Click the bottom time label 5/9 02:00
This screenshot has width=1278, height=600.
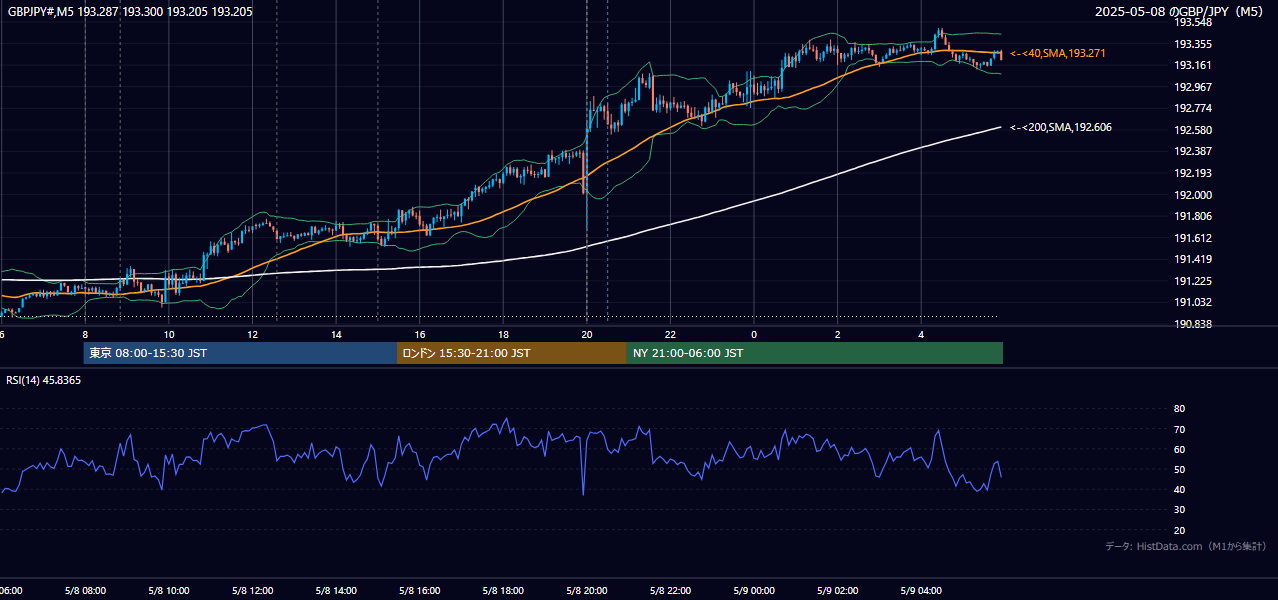click(x=838, y=590)
